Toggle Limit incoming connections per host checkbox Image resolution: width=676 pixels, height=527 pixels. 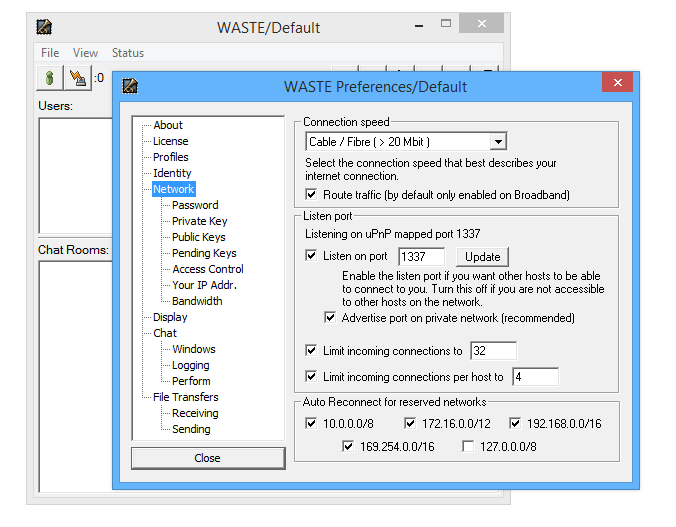point(311,376)
